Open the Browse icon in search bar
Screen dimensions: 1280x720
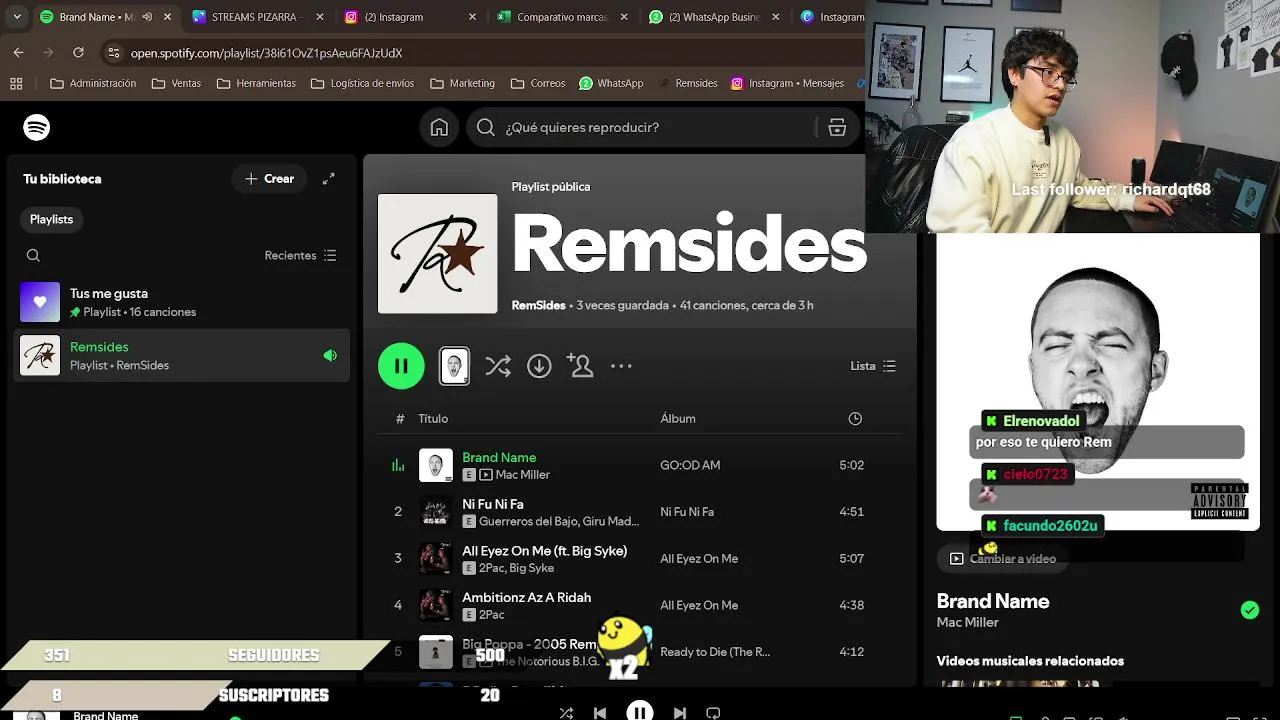pyautogui.click(x=837, y=127)
